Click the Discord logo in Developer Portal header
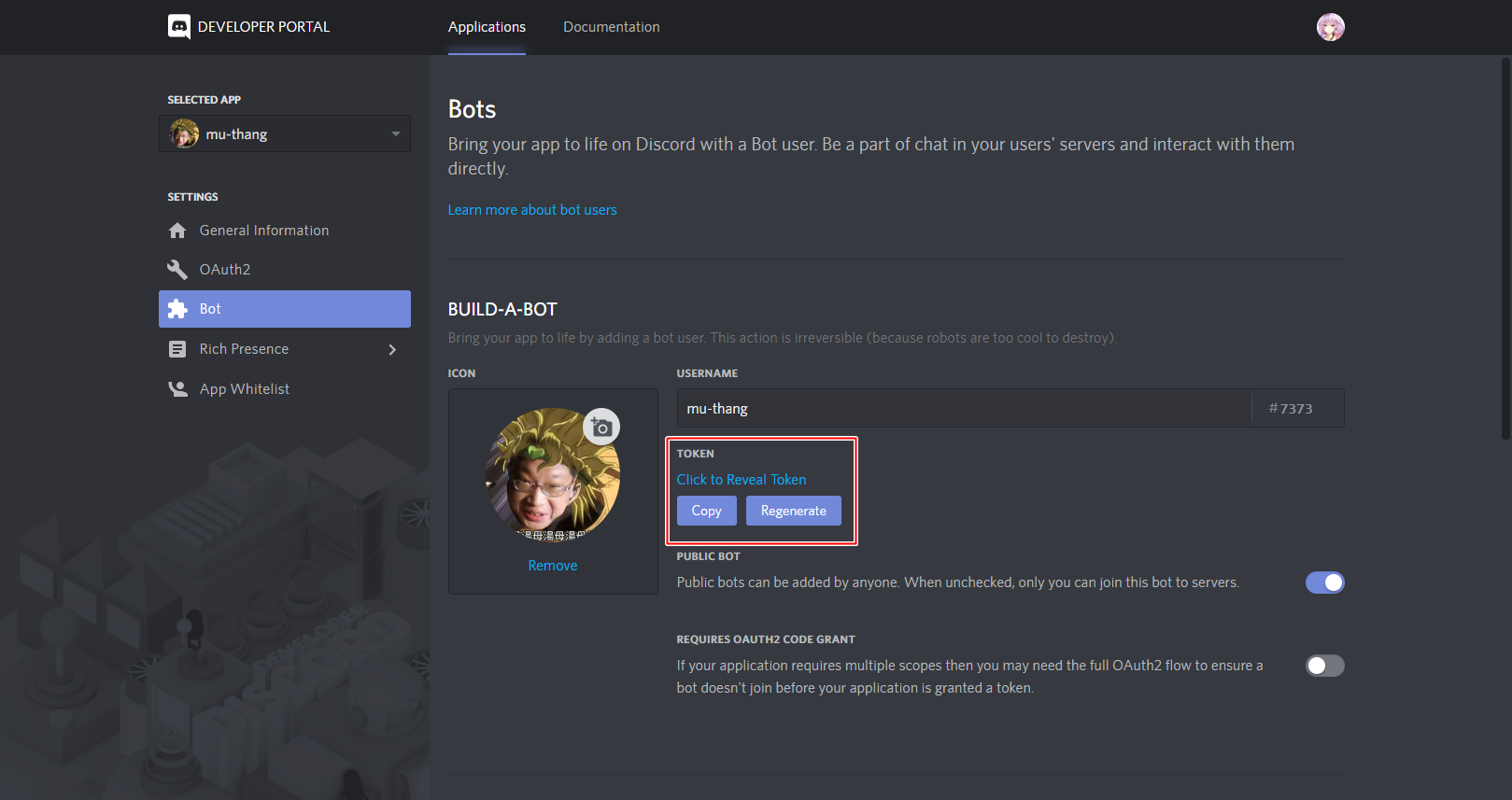This screenshot has height=800, width=1512. click(x=179, y=26)
